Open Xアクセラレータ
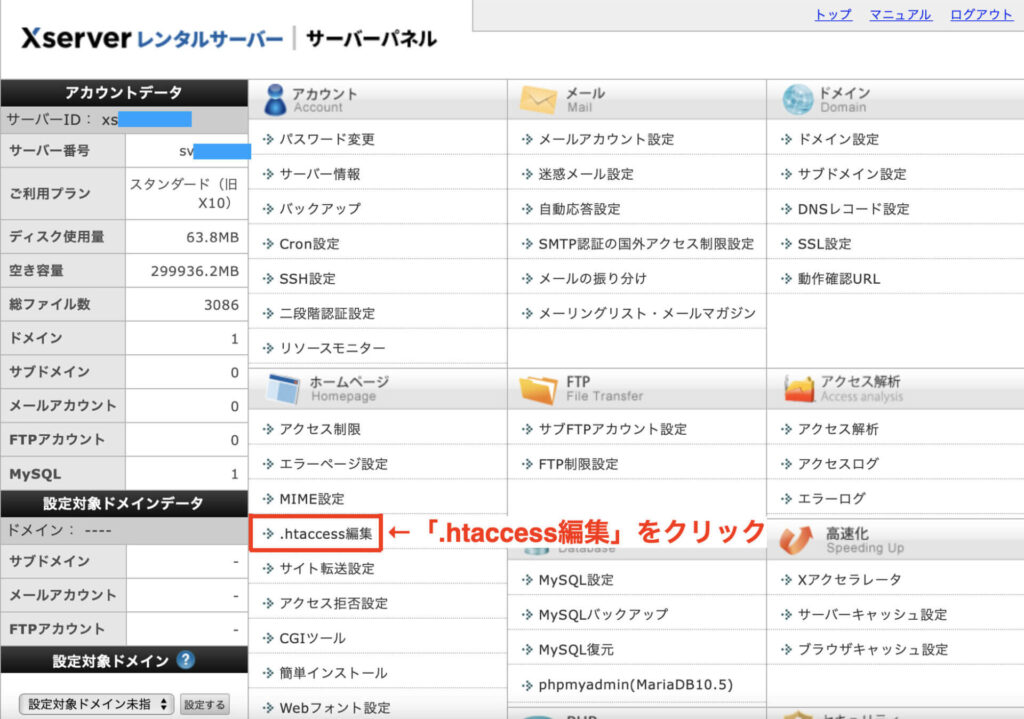The height and width of the screenshot is (719, 1024). pyautogui.click(x=849, y=579)
